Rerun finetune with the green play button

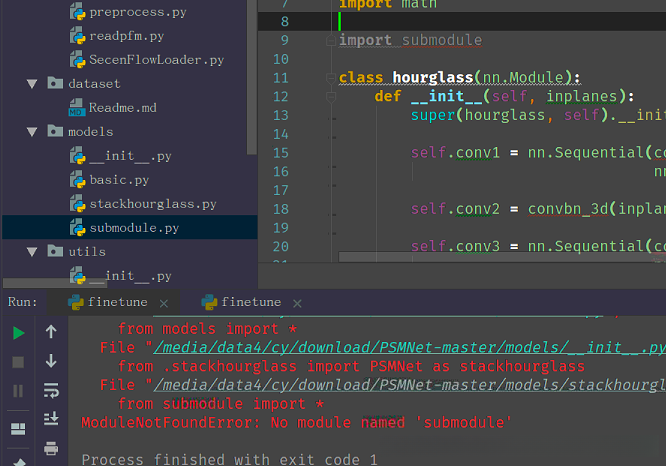[x=18, y=333]
